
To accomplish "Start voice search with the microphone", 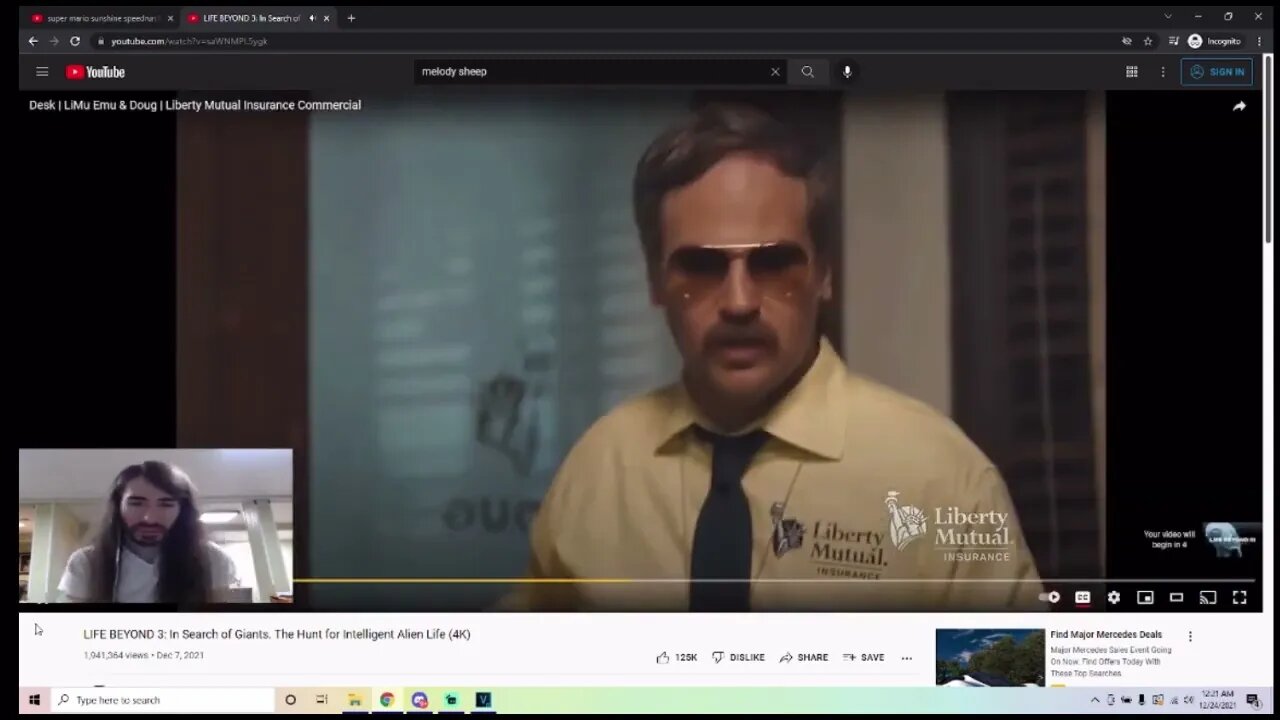I will (847, 72).
